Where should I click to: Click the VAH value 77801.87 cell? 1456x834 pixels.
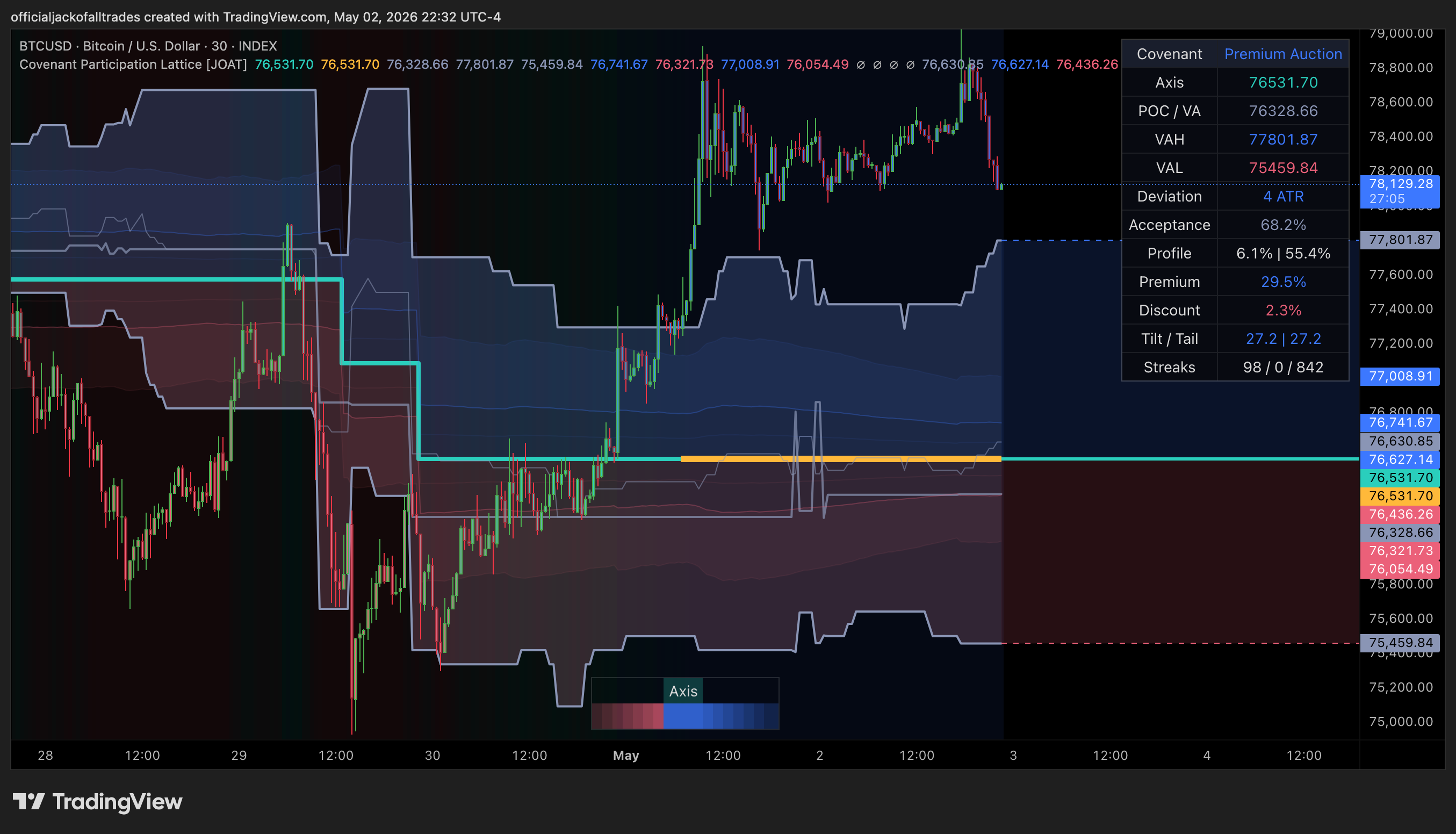1282,139
